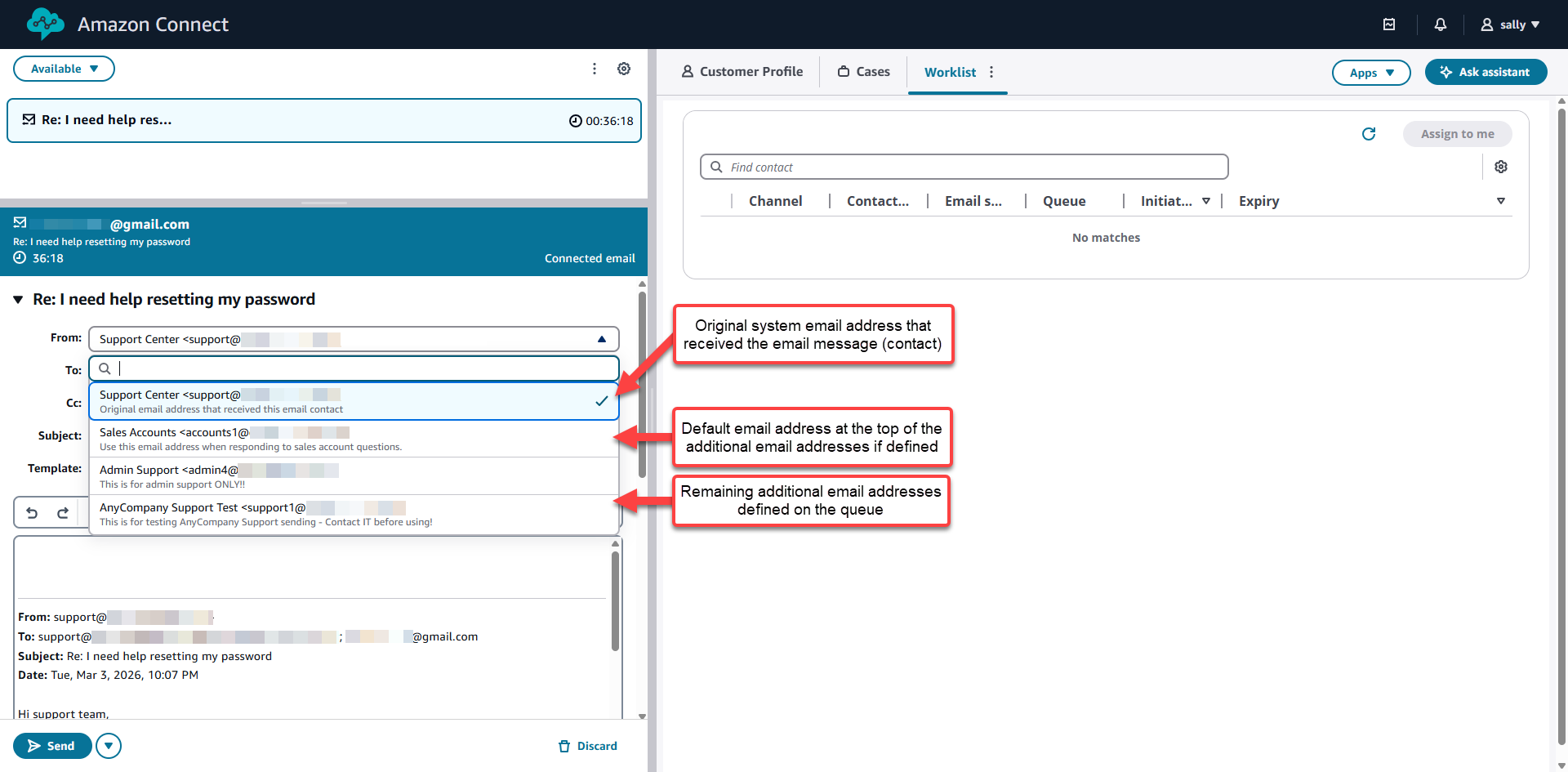The width and height of the screenshot is (1568, 772).
Task: Open the three-dot menu in the contact panel
Action: coord(595,69)
